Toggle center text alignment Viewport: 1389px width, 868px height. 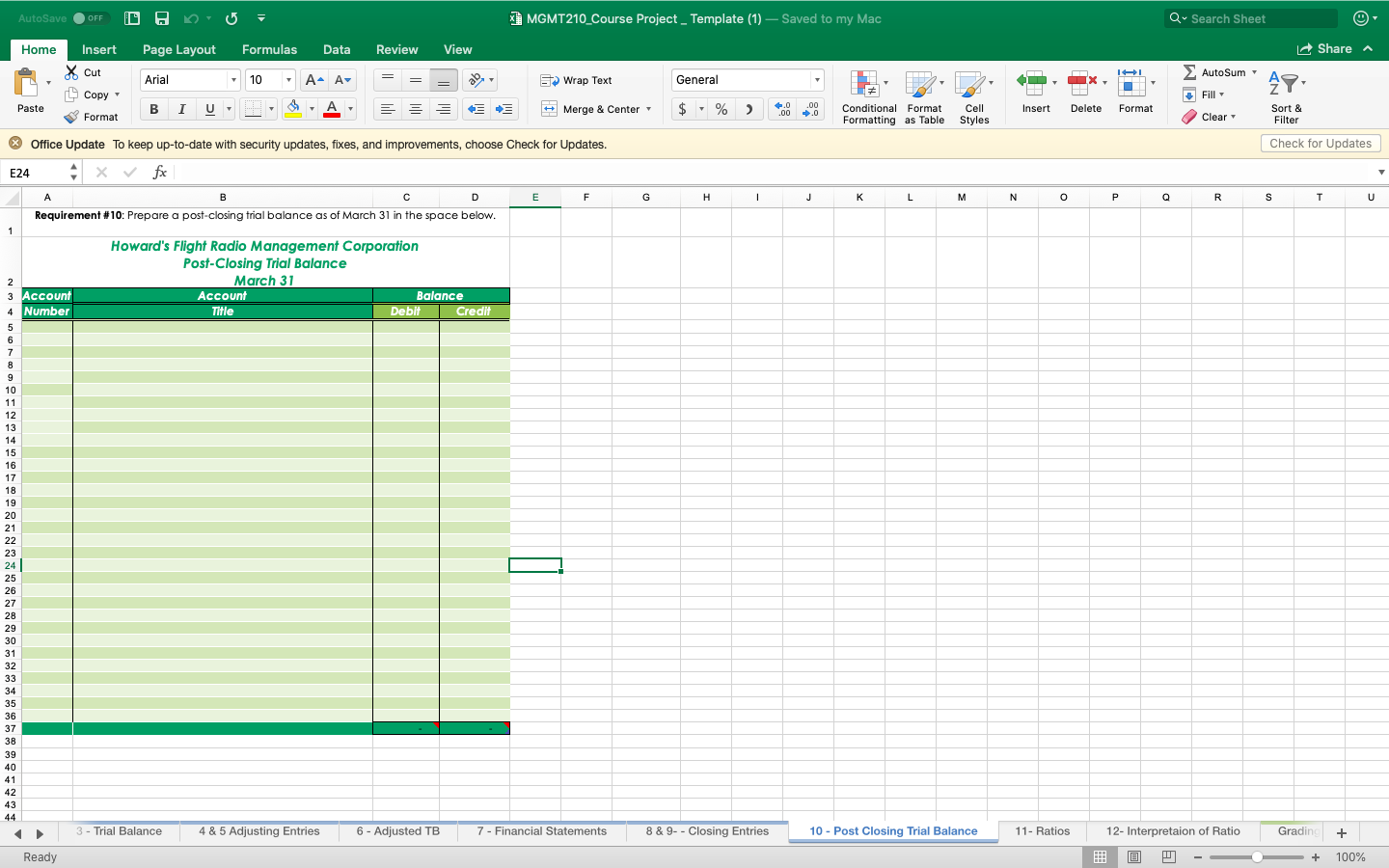coord(415,109)
